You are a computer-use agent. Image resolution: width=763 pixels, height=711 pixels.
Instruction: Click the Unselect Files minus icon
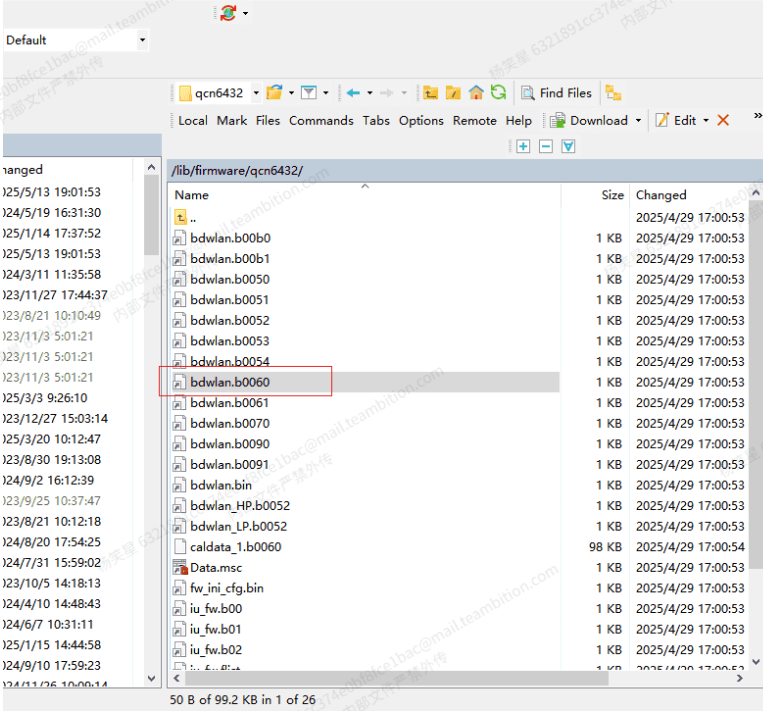click(x=545, y=146)
